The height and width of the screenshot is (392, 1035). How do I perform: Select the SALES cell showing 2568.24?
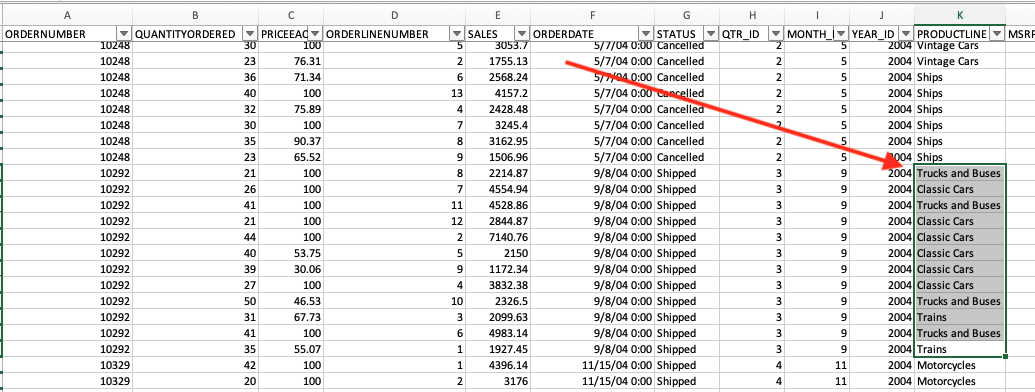497,77
